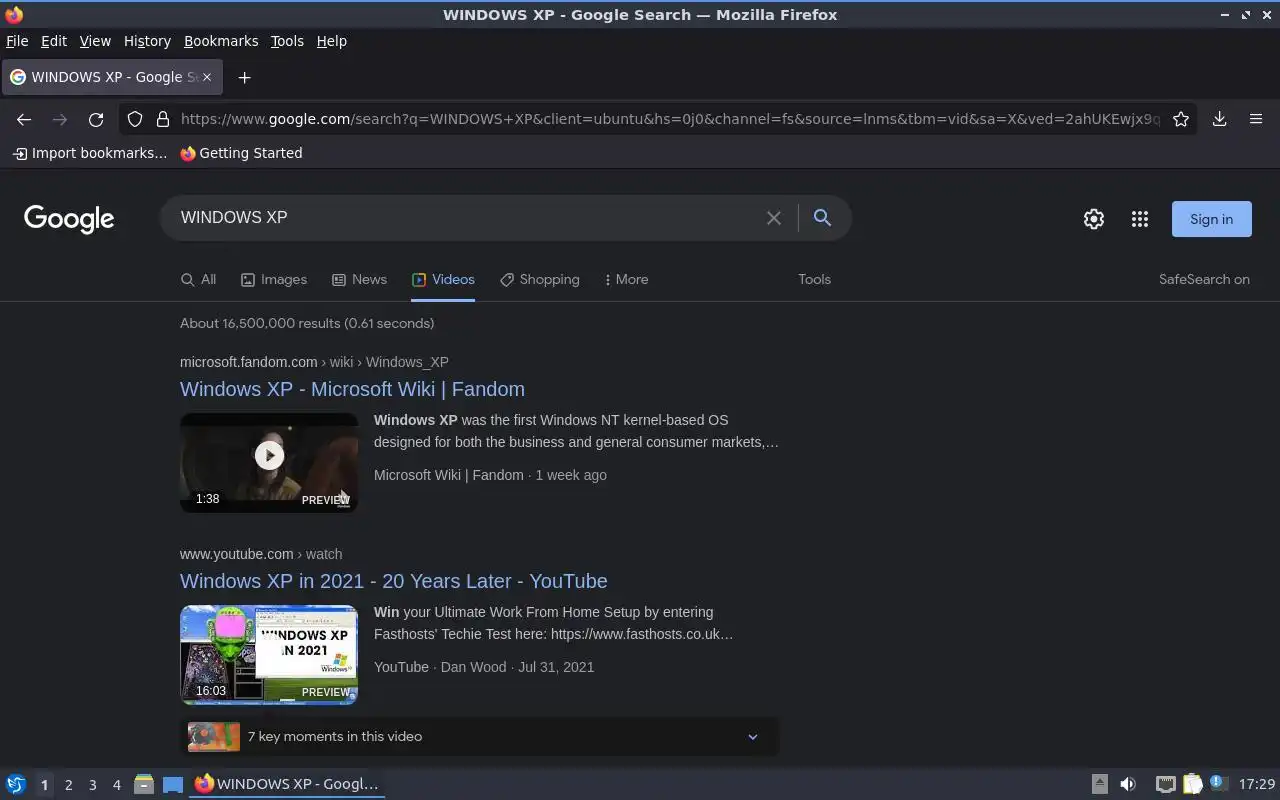Viewport: 1280px width, 800px height.
Task: Click the 17:29 clock in tray
Action: click(1257, 784)
